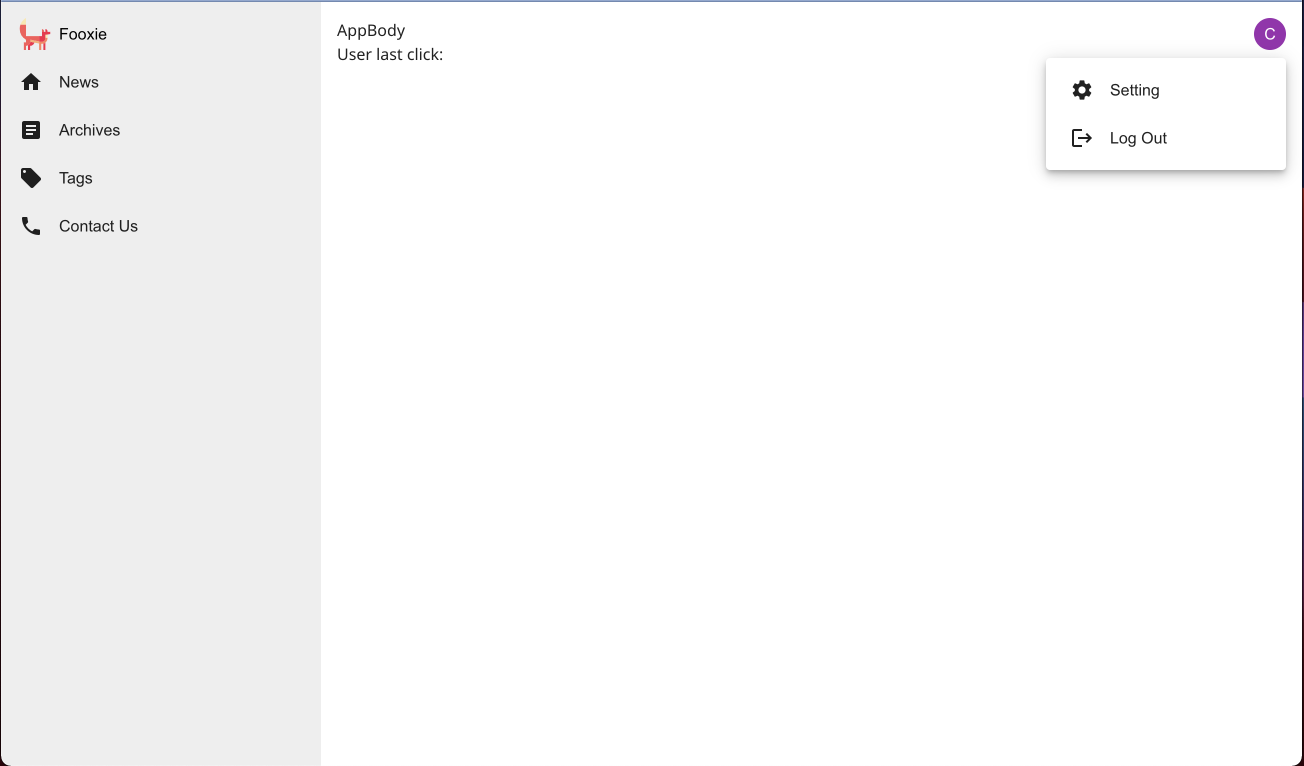Click the gear icon beside Setting
The image size is (1304, 766).
click(1082, 90)
